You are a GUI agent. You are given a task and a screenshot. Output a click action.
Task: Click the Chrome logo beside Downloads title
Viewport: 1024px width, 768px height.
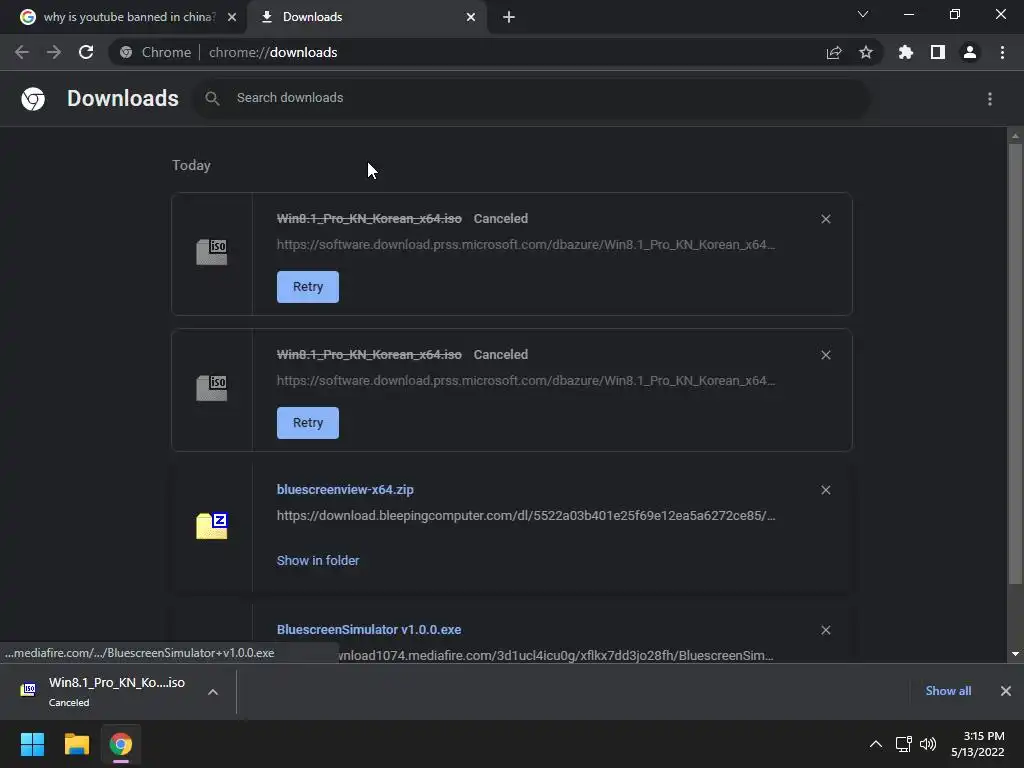[33, 99]
